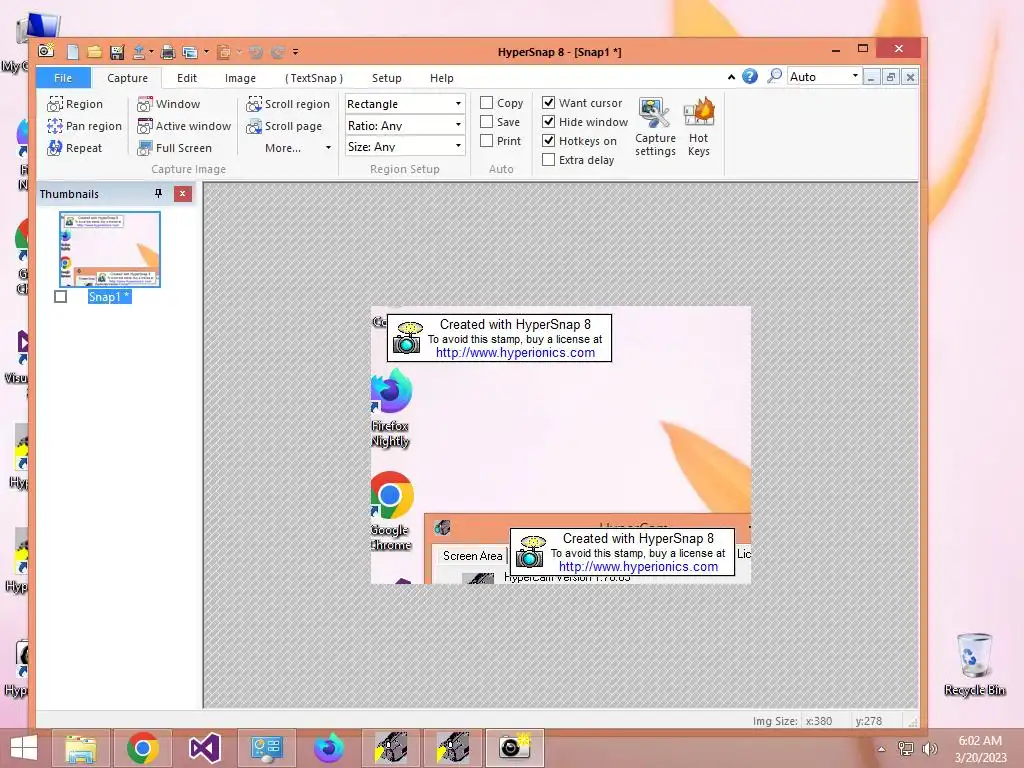1024x768 pixels.
Task: Click the HyperSnap camera app icon
Action: point(46,50)
